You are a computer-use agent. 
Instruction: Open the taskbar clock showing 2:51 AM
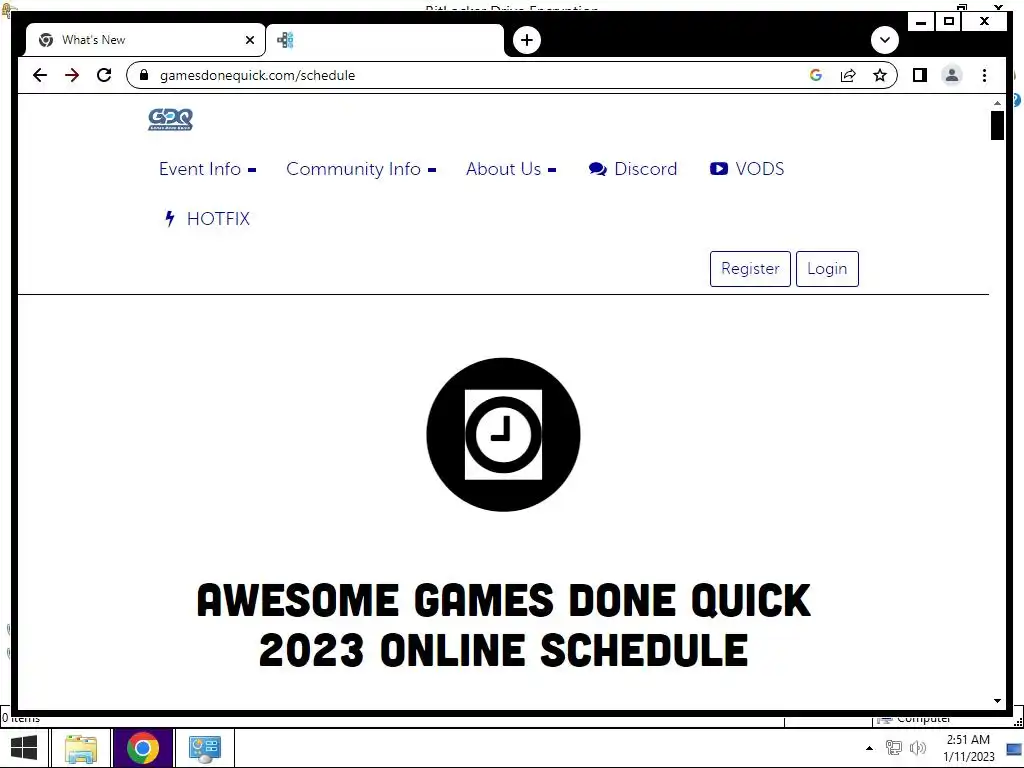[968, 748]
